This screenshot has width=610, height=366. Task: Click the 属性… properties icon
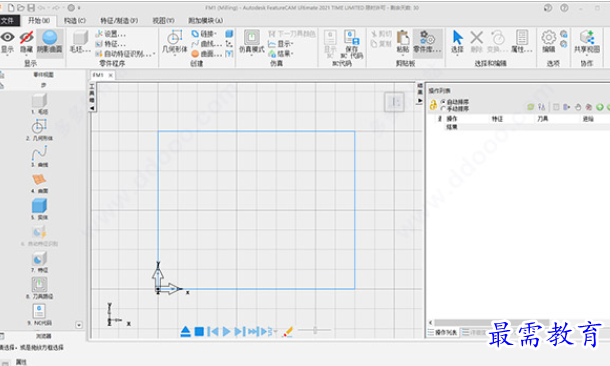pyautogui.click(x=522, y=38)
